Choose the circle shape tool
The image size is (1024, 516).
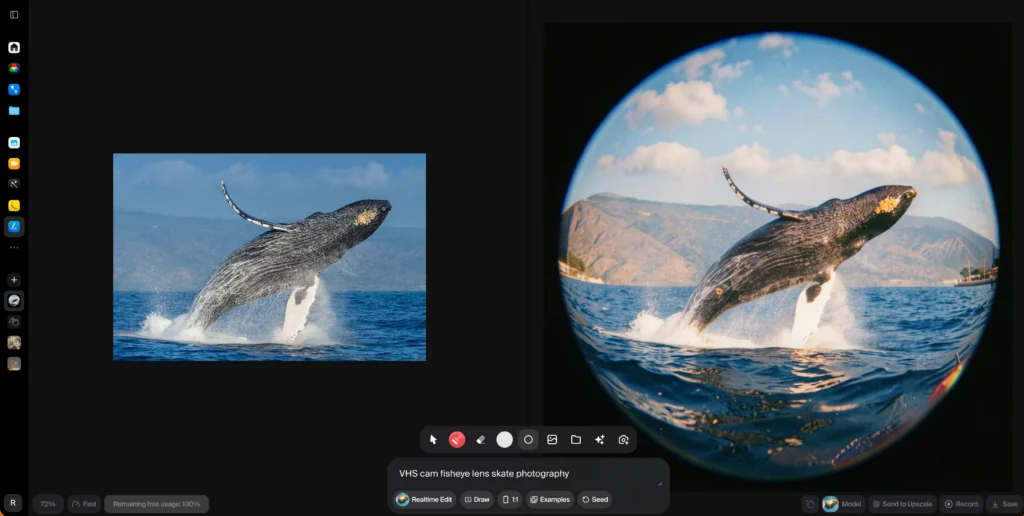(528, 440)
